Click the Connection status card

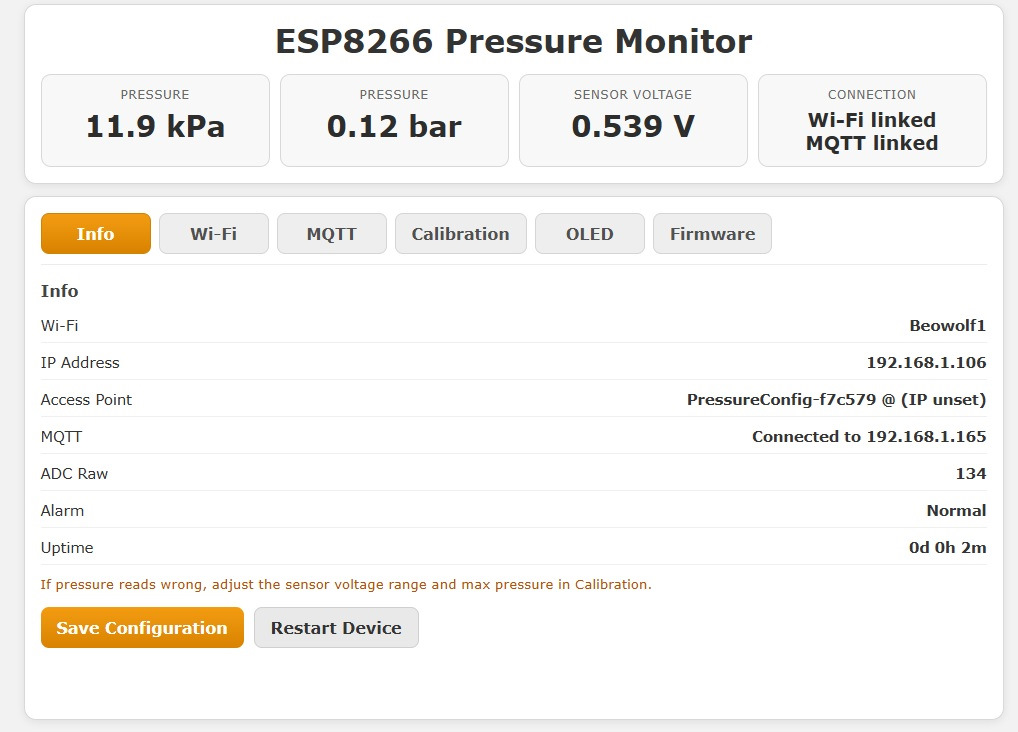(x=872, y=120)
